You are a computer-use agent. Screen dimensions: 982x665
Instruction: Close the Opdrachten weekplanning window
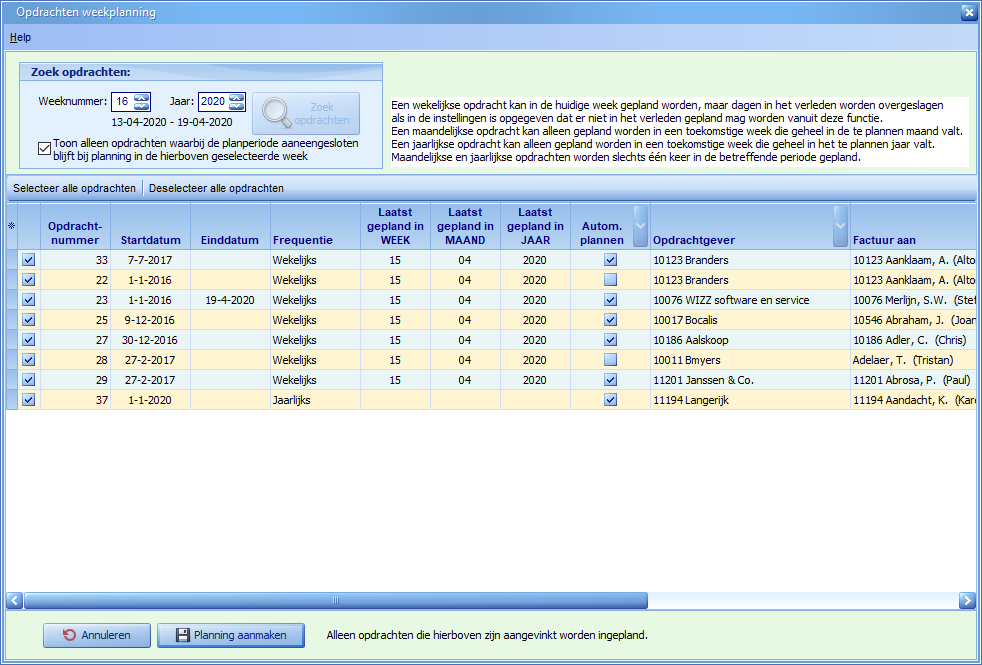coord(968,13)
